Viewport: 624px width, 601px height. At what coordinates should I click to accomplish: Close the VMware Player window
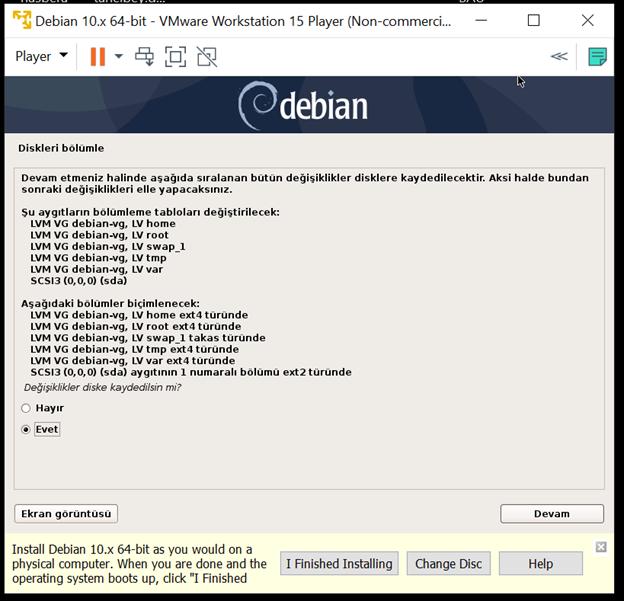coord(587,20)
